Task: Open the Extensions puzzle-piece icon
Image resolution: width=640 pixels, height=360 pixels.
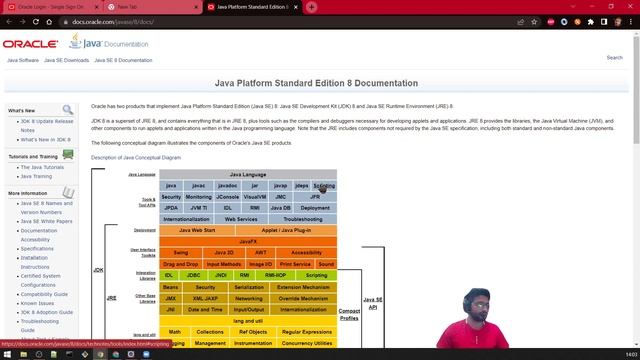Action: coord(591,22)
